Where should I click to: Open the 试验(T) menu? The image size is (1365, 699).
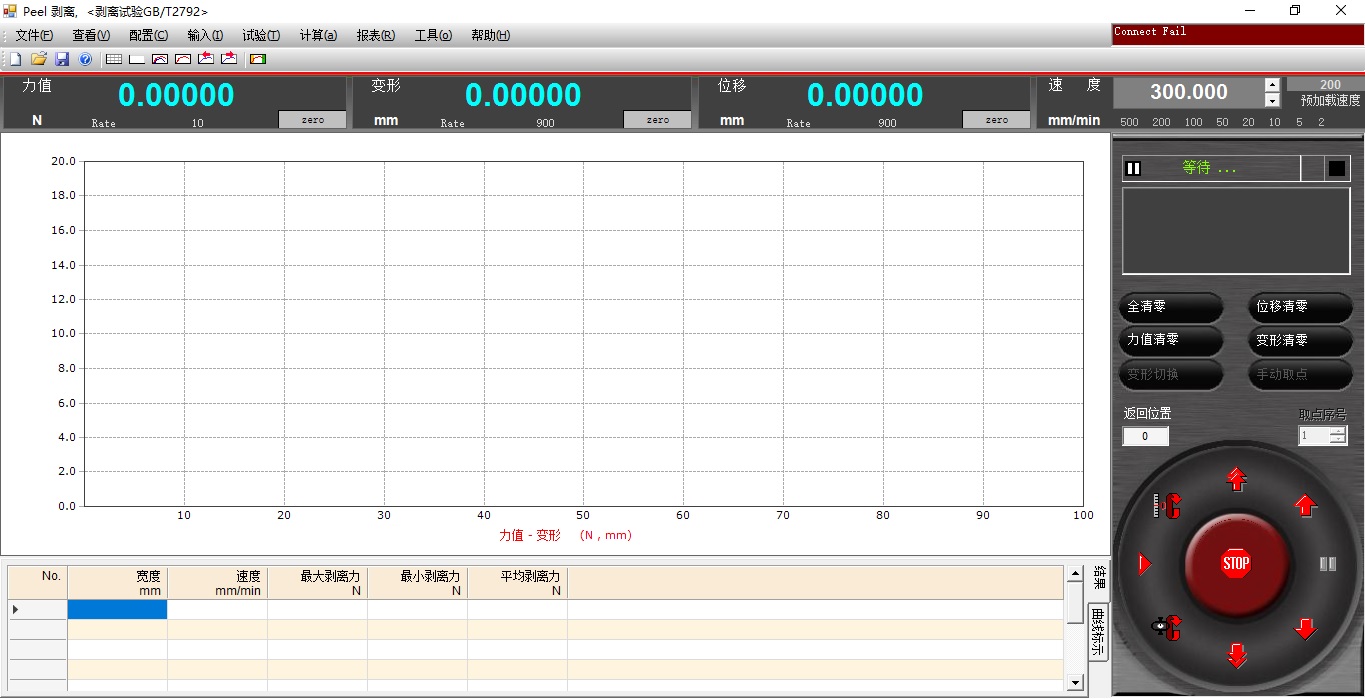261,35
